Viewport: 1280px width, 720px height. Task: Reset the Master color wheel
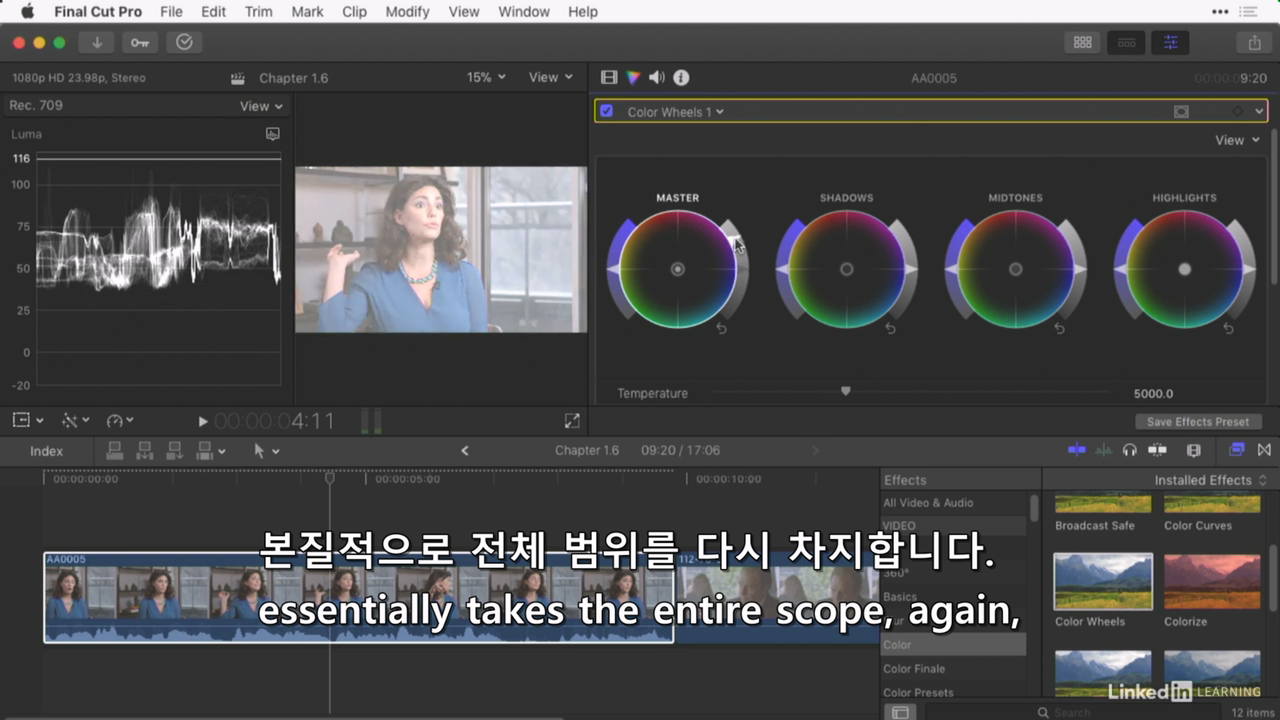point(722,328)
